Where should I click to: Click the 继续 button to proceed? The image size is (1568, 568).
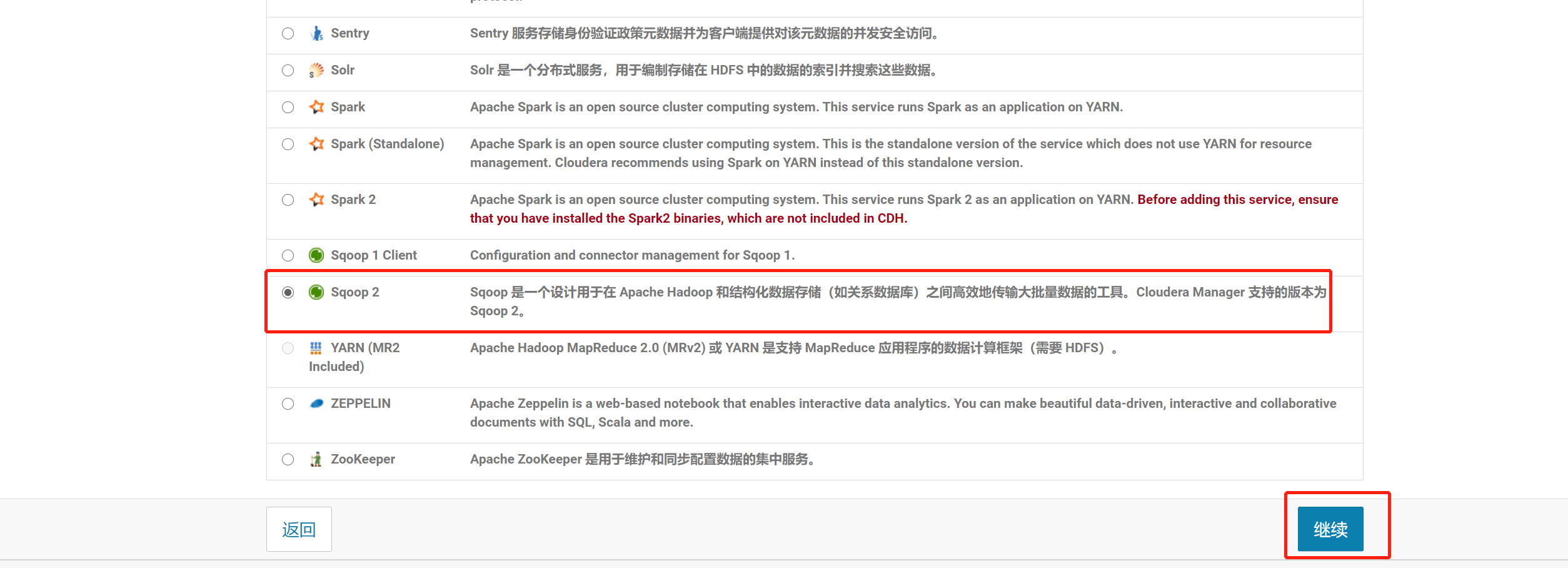[x=1329, y=529]
